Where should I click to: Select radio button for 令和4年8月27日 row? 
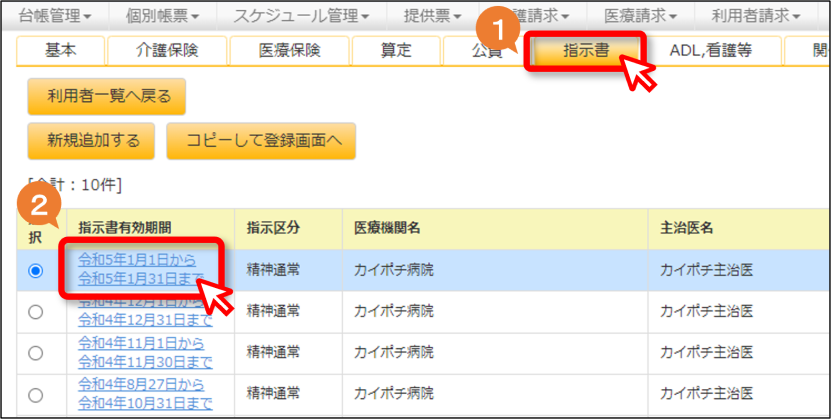[36, 395]
